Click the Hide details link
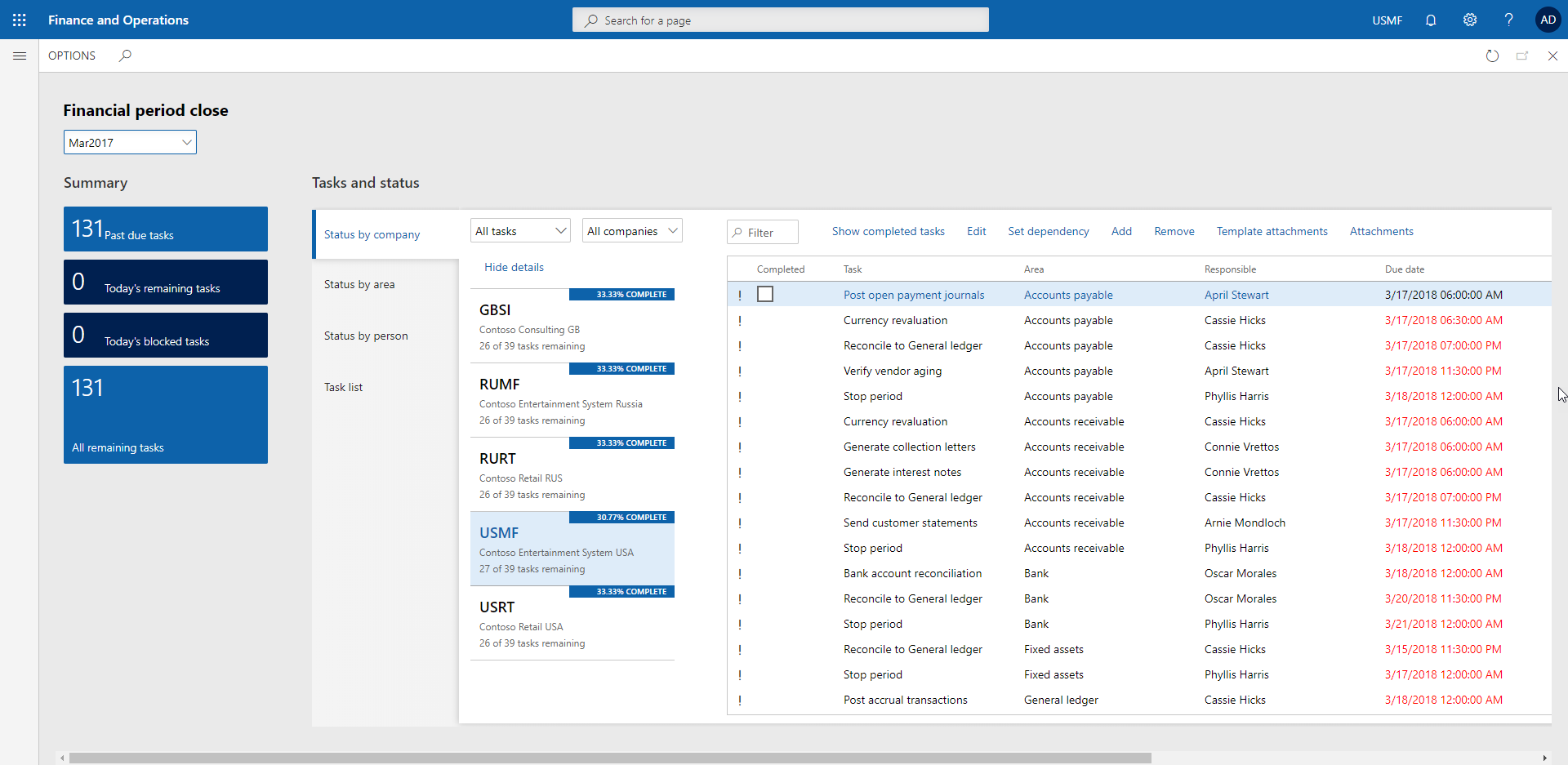The height and width of the screenshot is (765, 1568). tap(514, 267)
